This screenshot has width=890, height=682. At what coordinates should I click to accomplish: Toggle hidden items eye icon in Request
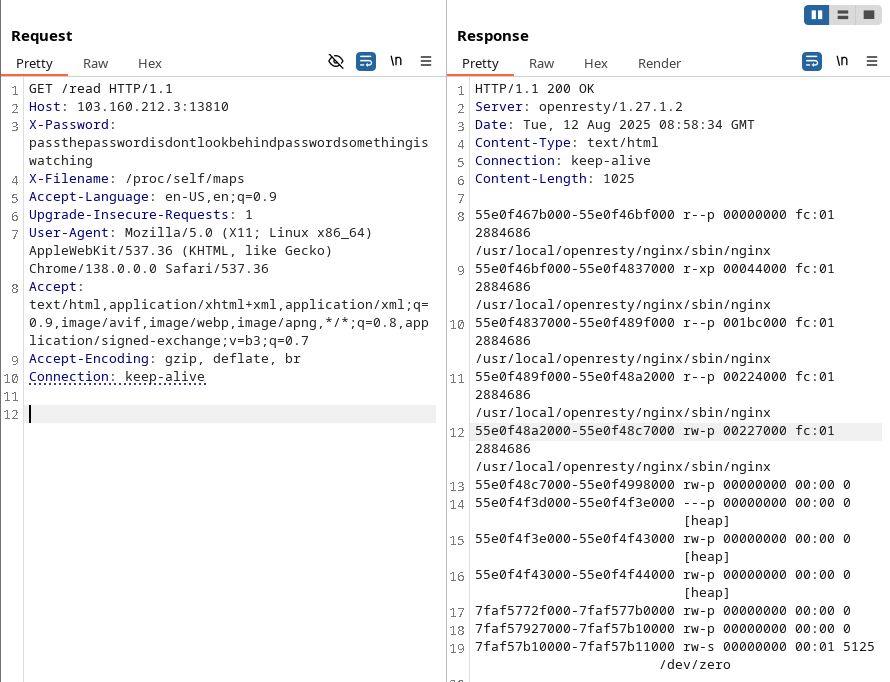336,61
